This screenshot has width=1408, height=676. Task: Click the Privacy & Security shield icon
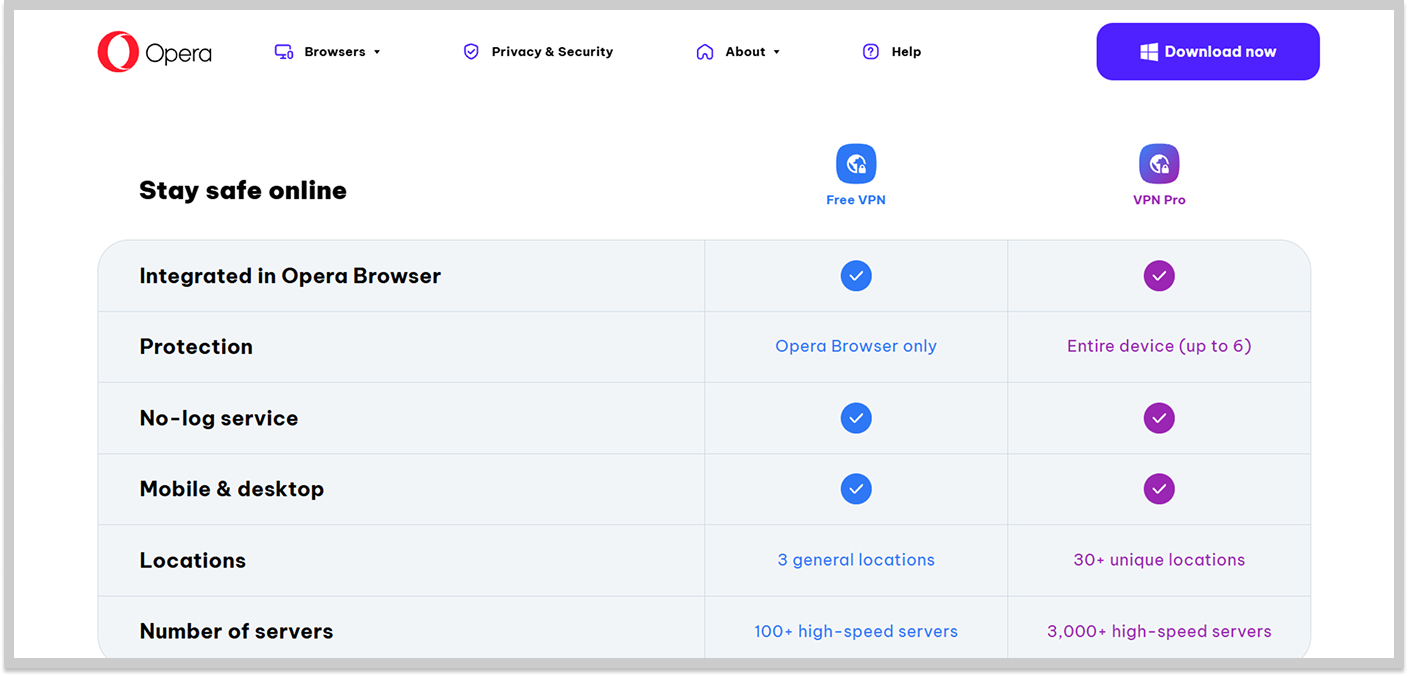(x=471, y=51)
